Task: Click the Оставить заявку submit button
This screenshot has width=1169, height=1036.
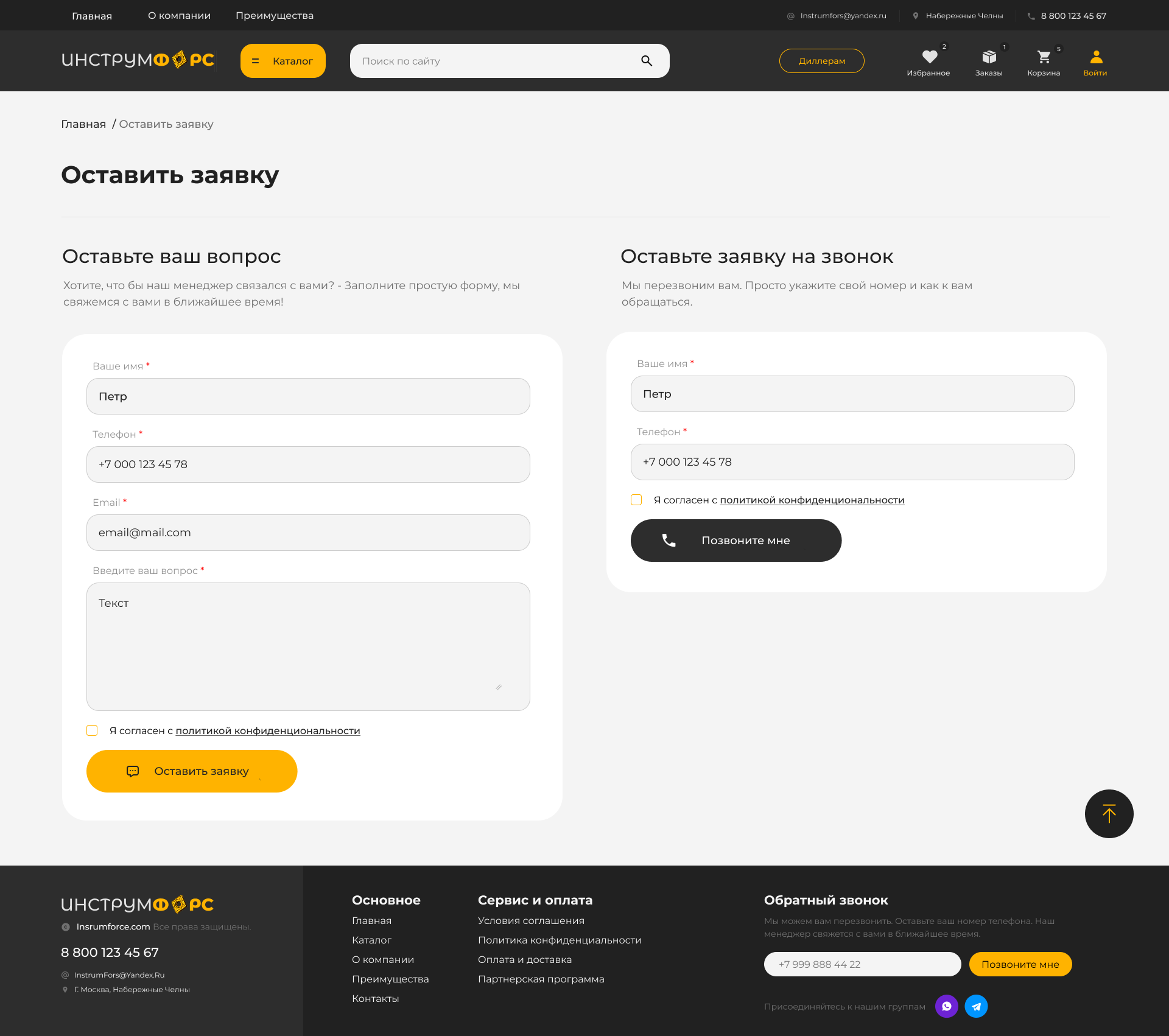Action: (x=192, y=771)
